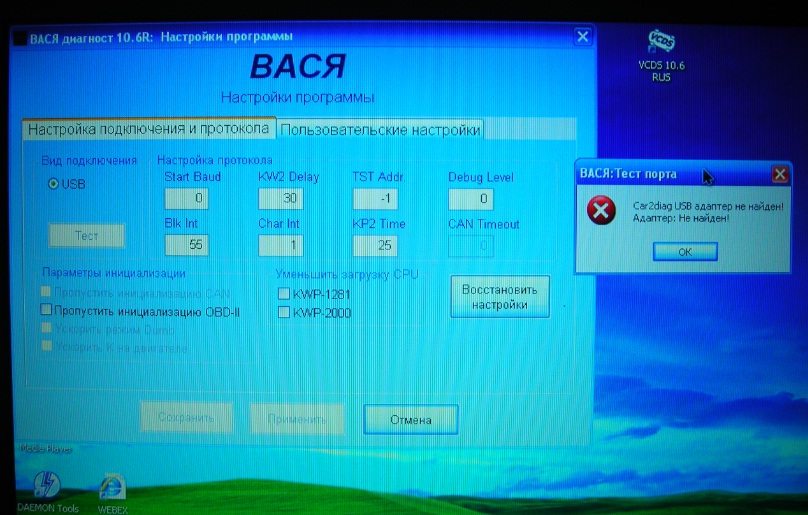This screenshot has height=515, width=808.
Task: Enable the KWP-2000 CPU load checkbox
Action: click(283, 312)
